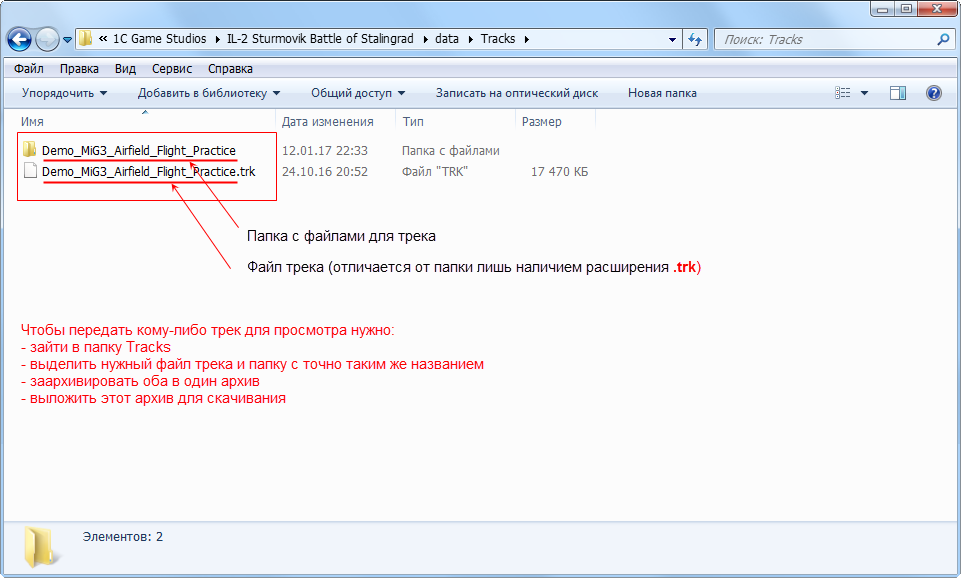Go to data breadcrumb folder

pyautogui.click(x=447, y=39)
